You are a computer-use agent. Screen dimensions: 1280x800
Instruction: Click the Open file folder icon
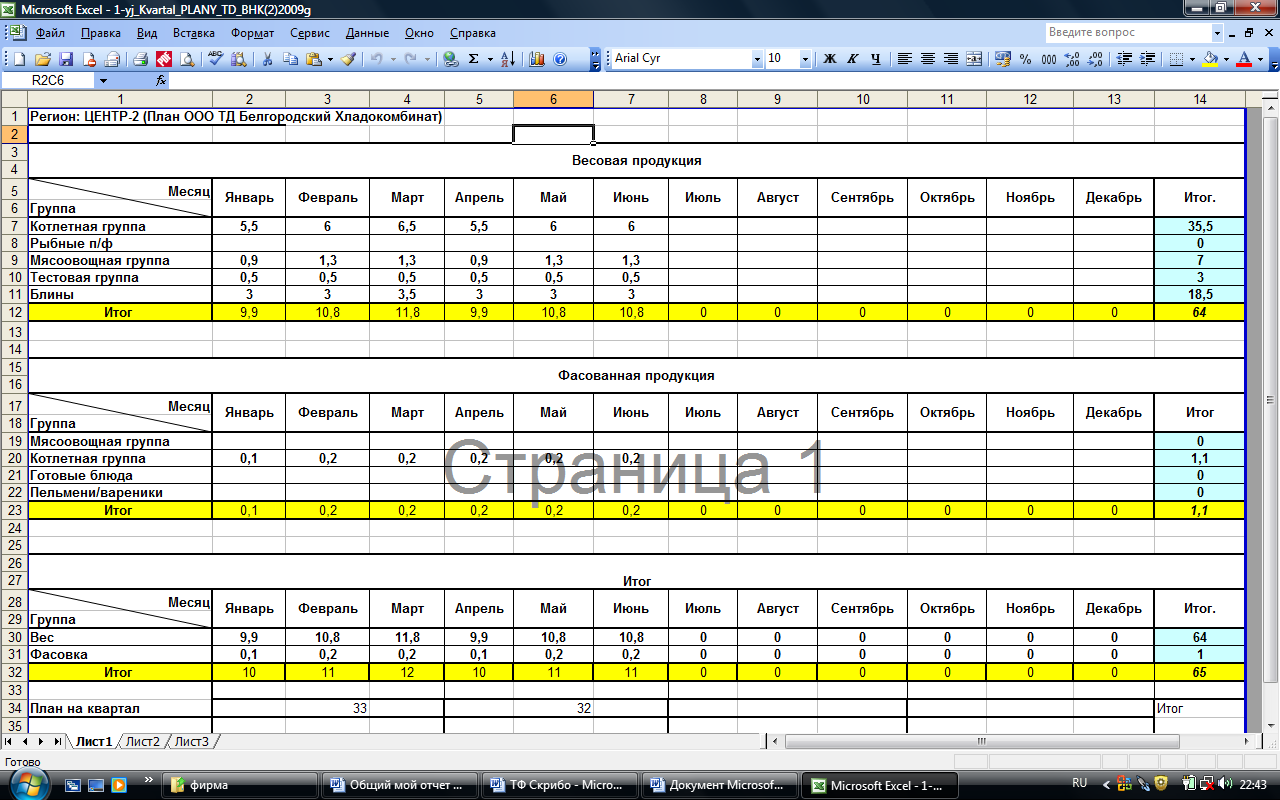(x=43, y=59)
